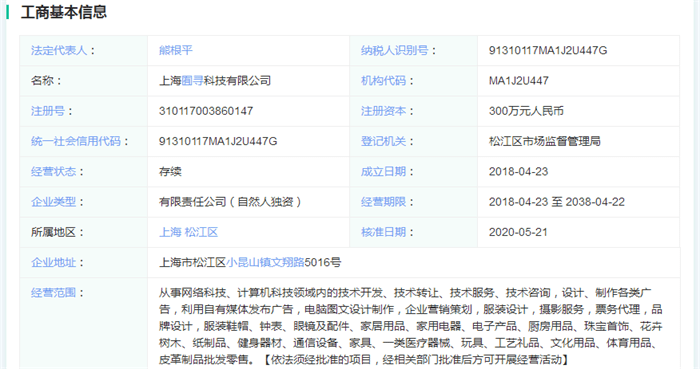Click the 机构代码 label link

click(x=383, y=81)
